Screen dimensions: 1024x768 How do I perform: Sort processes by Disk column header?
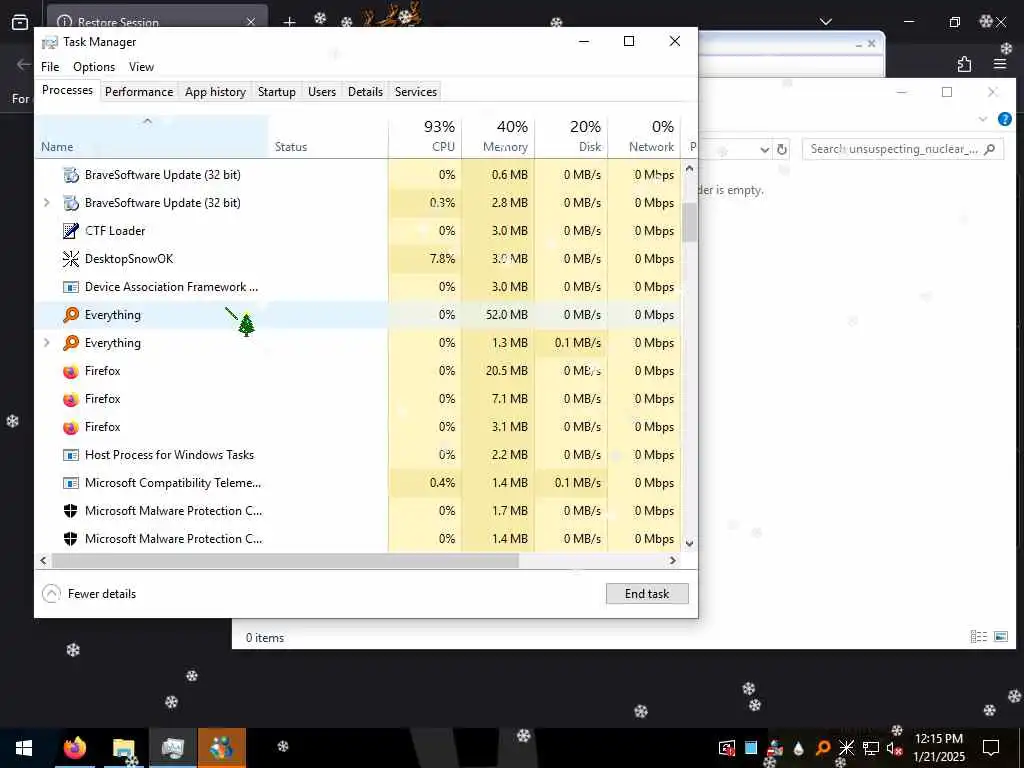[x=571, y=138]
